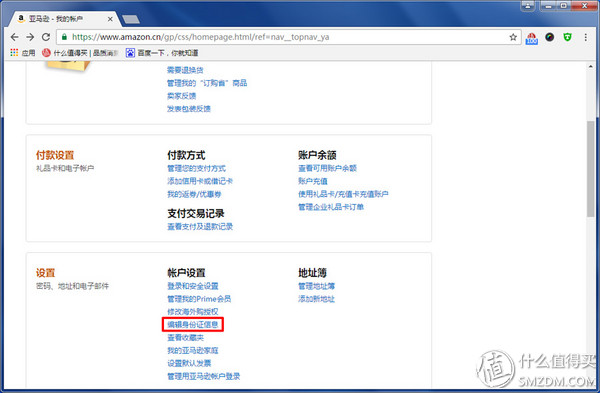Click the 添加新地址 link
The image size is (600, 393).
(x=316, y=299)
